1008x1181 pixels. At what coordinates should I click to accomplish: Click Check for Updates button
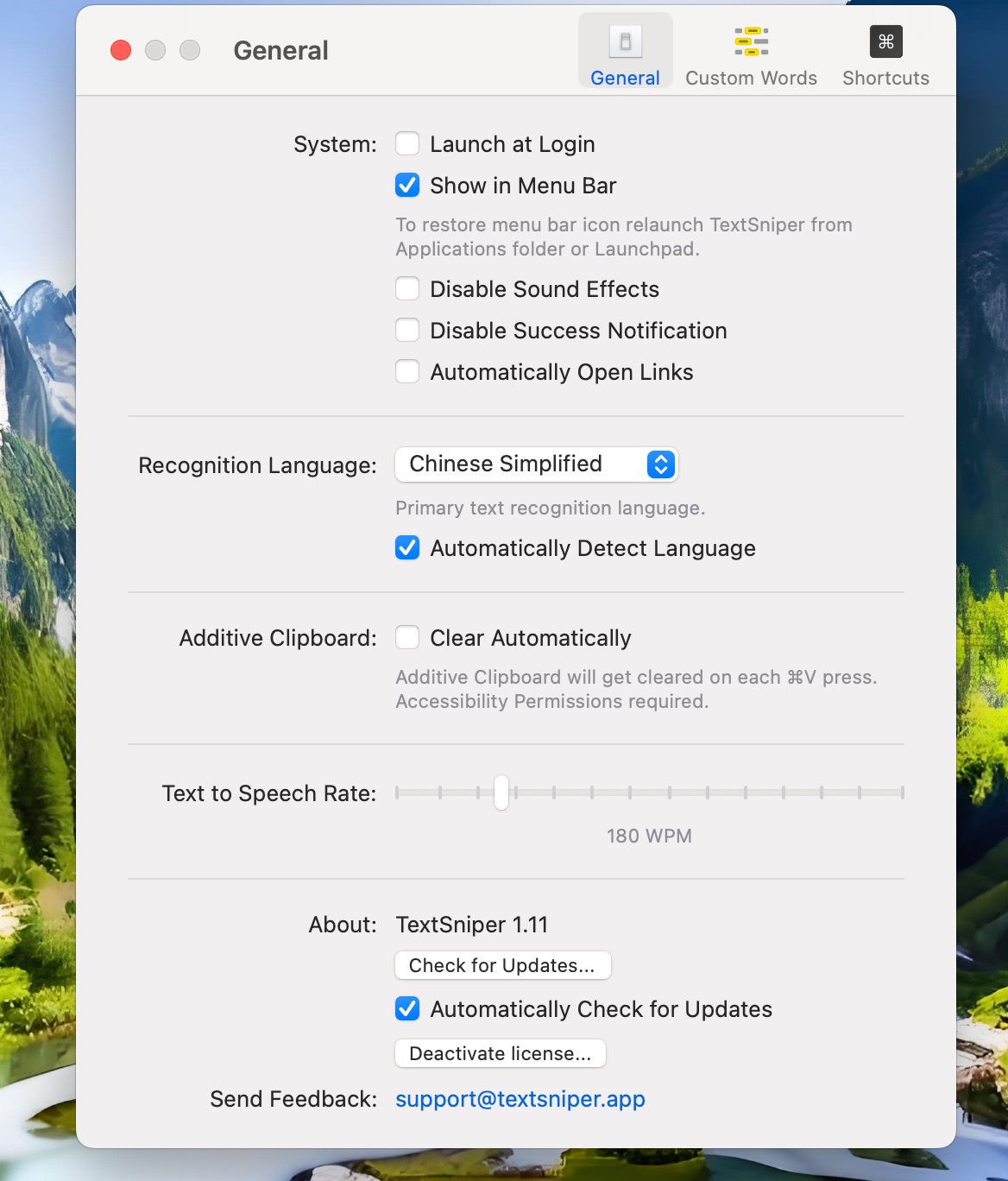(x=502, y=965)
